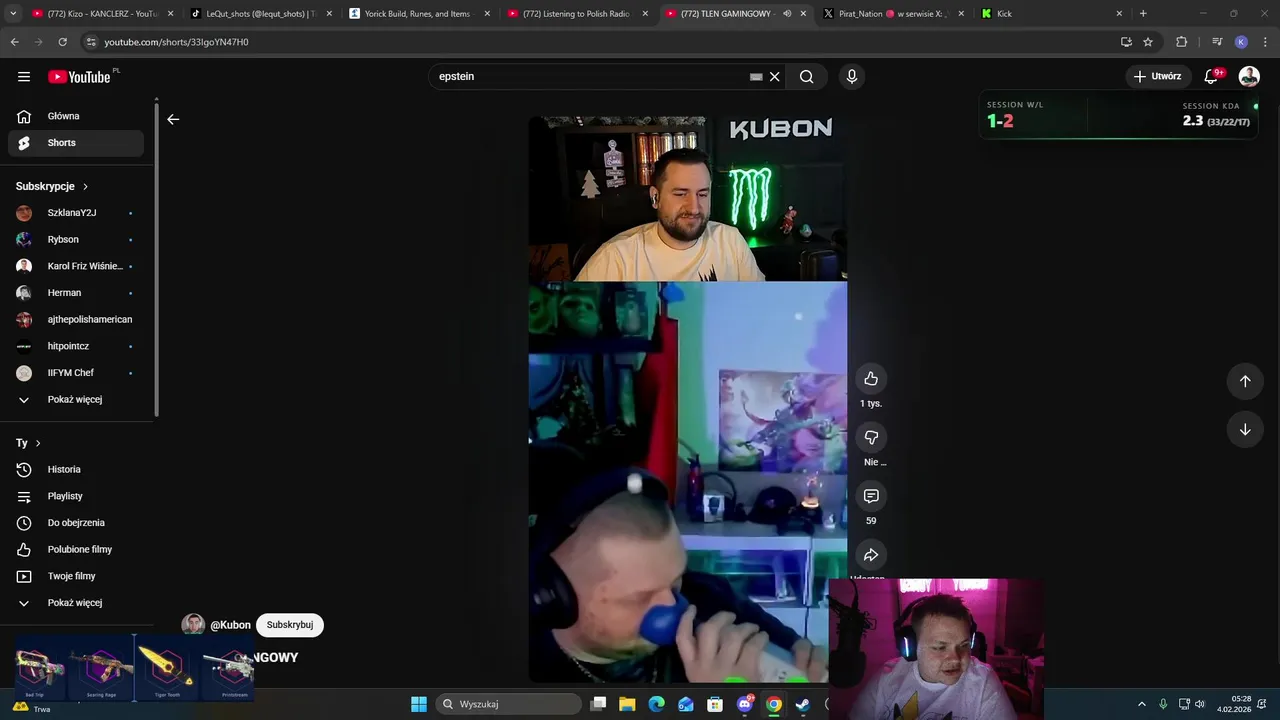Go to the YouTube home logo
Viewport: 1280px width, 720px height.
pos(79,77)
